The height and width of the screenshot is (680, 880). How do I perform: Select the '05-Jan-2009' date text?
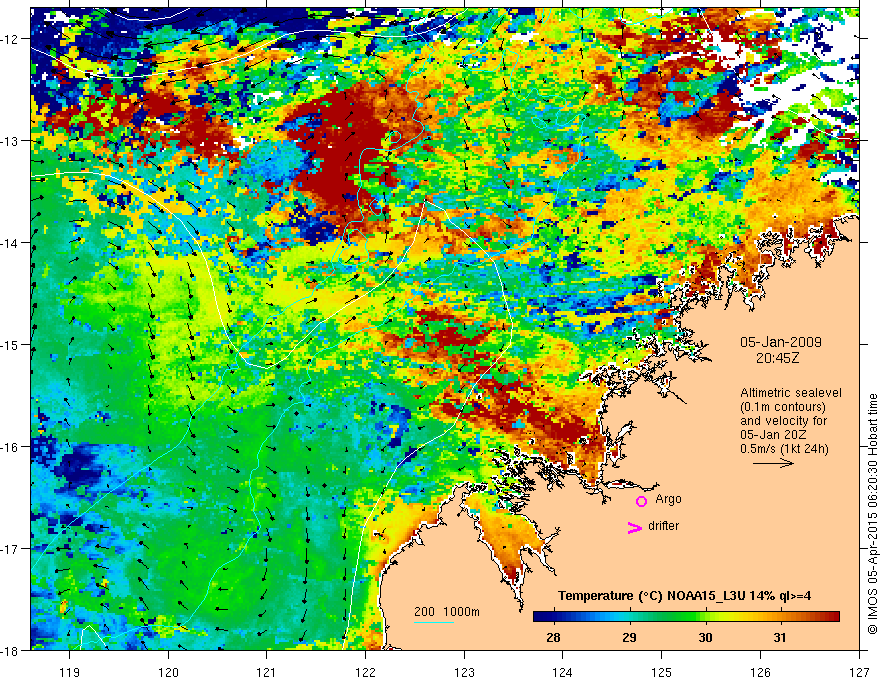pyautogui.click(x=781, y=342)
